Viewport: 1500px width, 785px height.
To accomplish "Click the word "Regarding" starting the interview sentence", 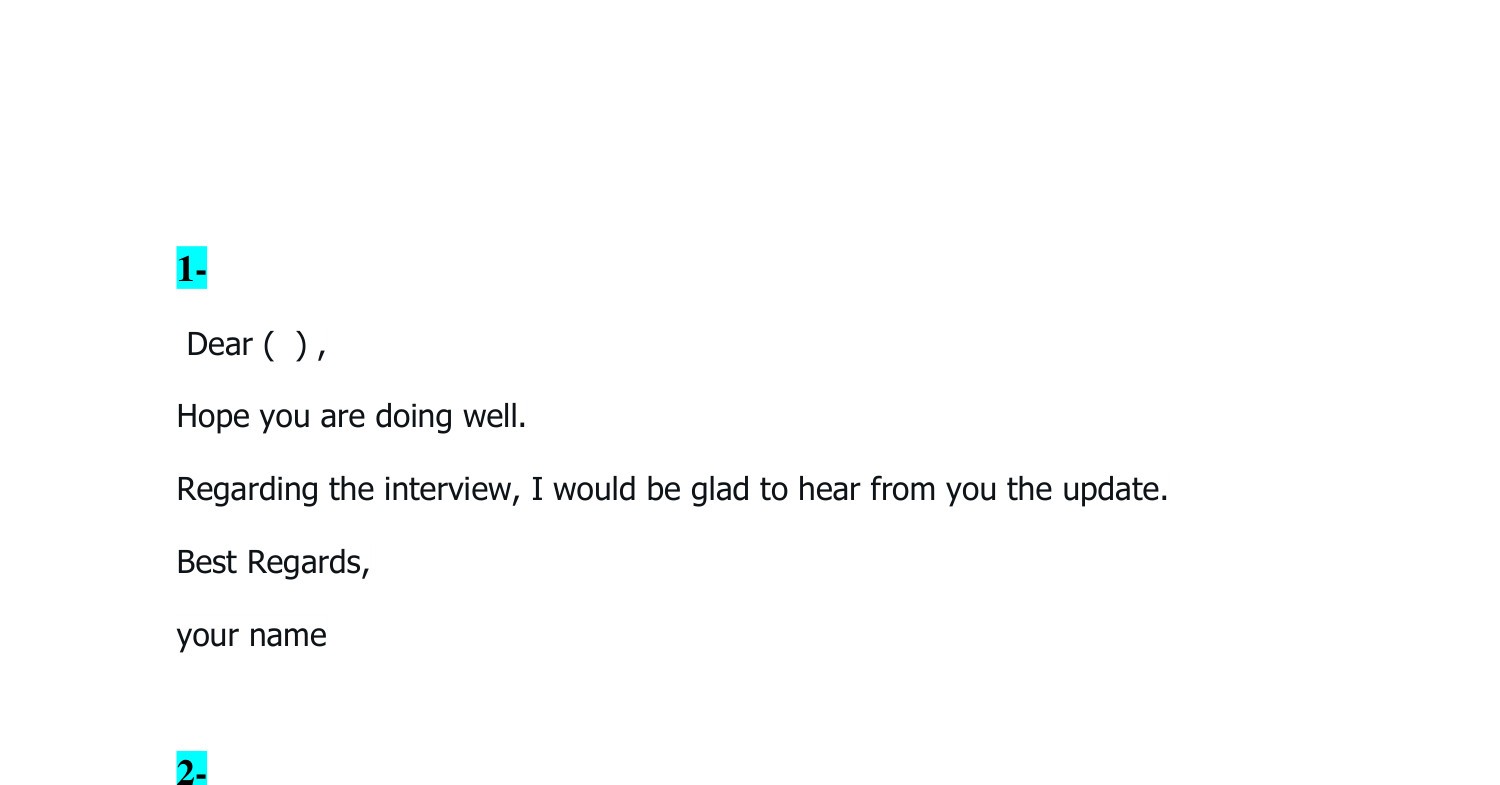I will point(247,490).
